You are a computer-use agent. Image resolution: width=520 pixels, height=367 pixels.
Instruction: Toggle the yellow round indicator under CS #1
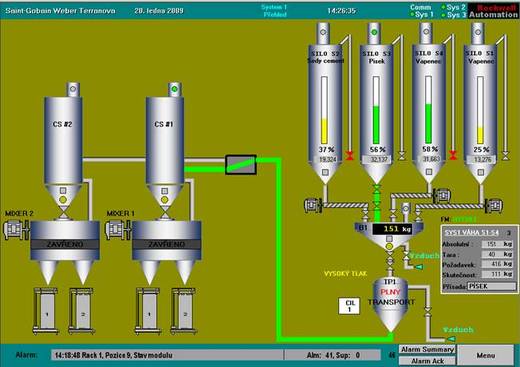(164, 199)
